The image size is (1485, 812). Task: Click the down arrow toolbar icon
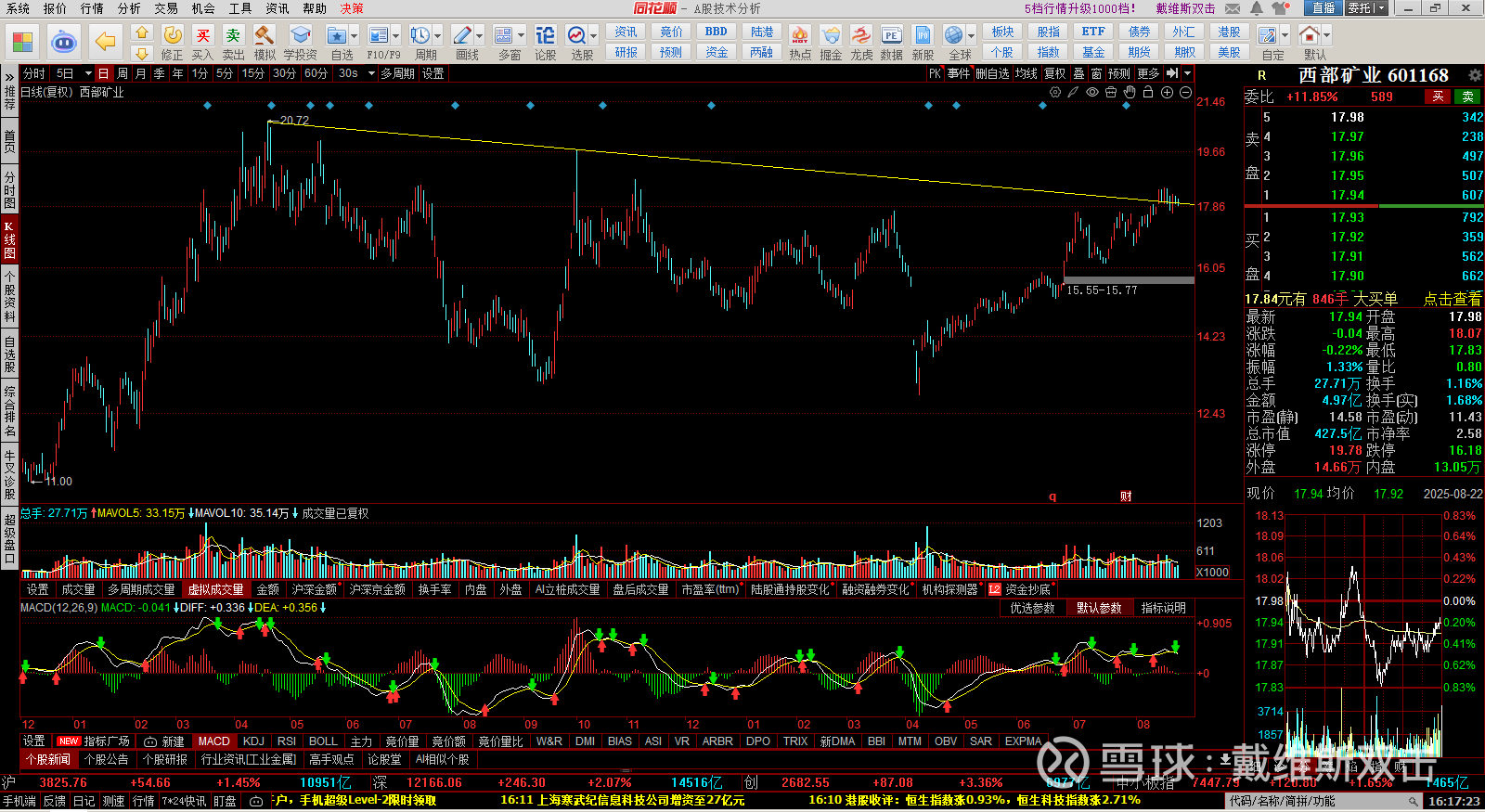pyautogui.click(x=142, y=54)
